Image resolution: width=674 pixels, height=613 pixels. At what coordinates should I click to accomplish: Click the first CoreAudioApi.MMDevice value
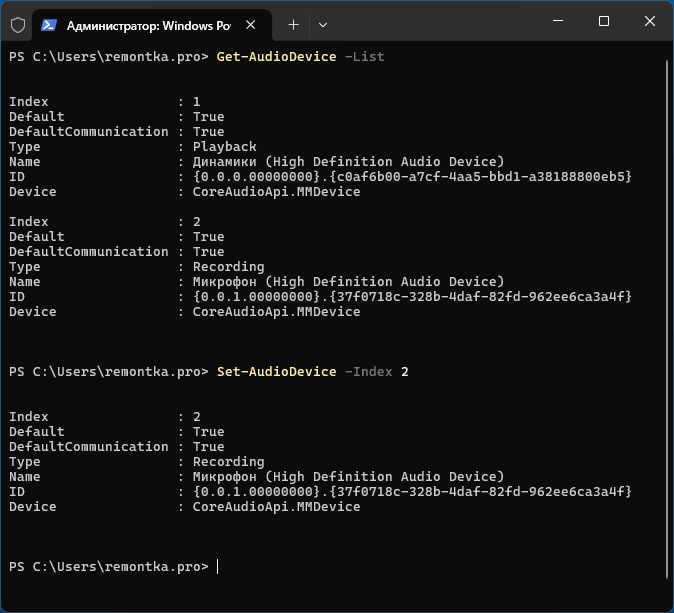tap(276, 192)
